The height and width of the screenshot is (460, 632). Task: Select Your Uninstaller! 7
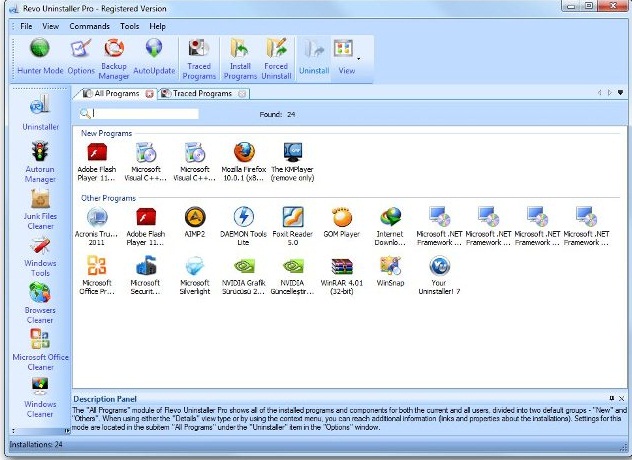click(439, 275)
